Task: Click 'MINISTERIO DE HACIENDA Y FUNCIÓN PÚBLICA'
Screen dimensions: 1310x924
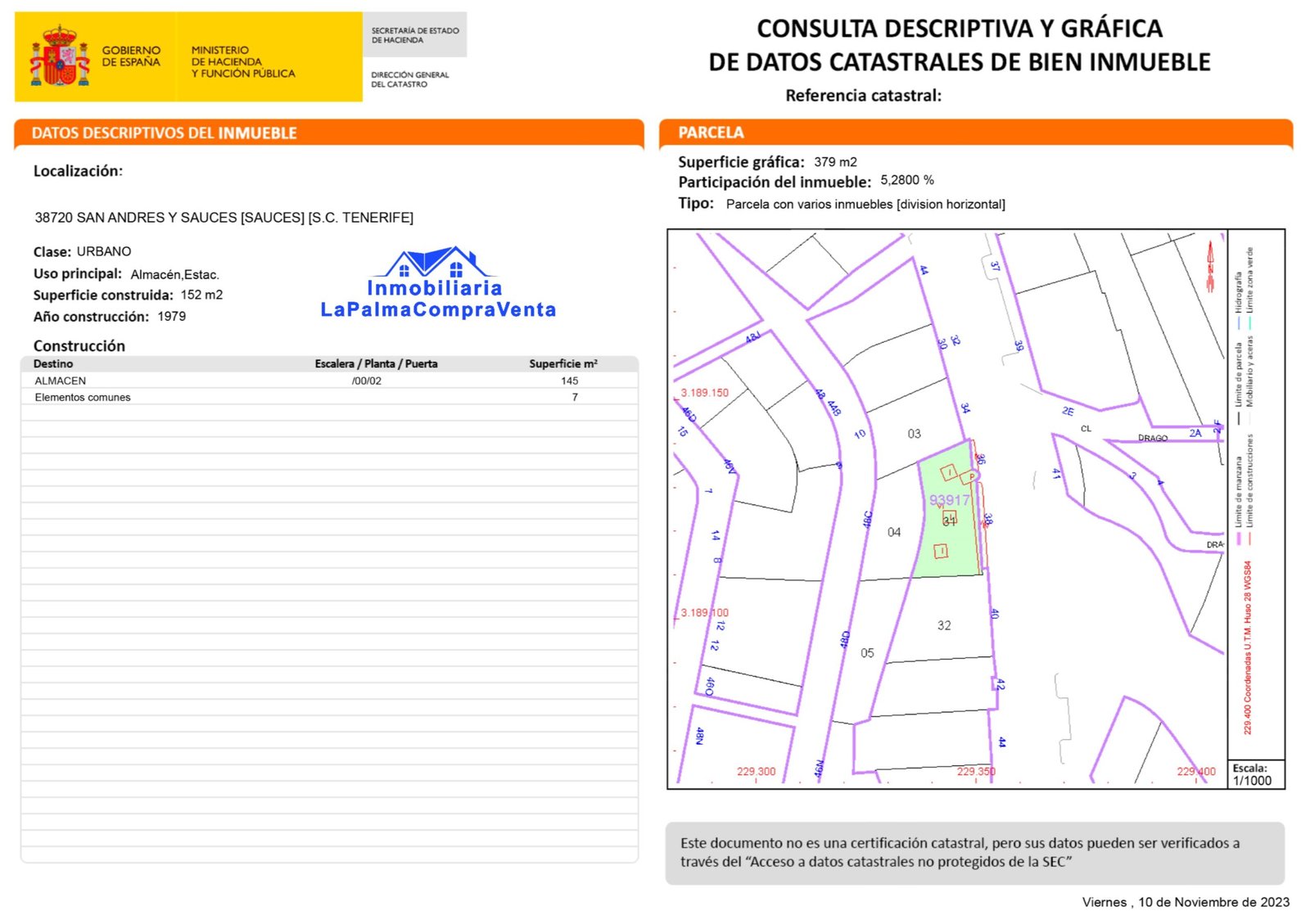Action: click(242, 61)
